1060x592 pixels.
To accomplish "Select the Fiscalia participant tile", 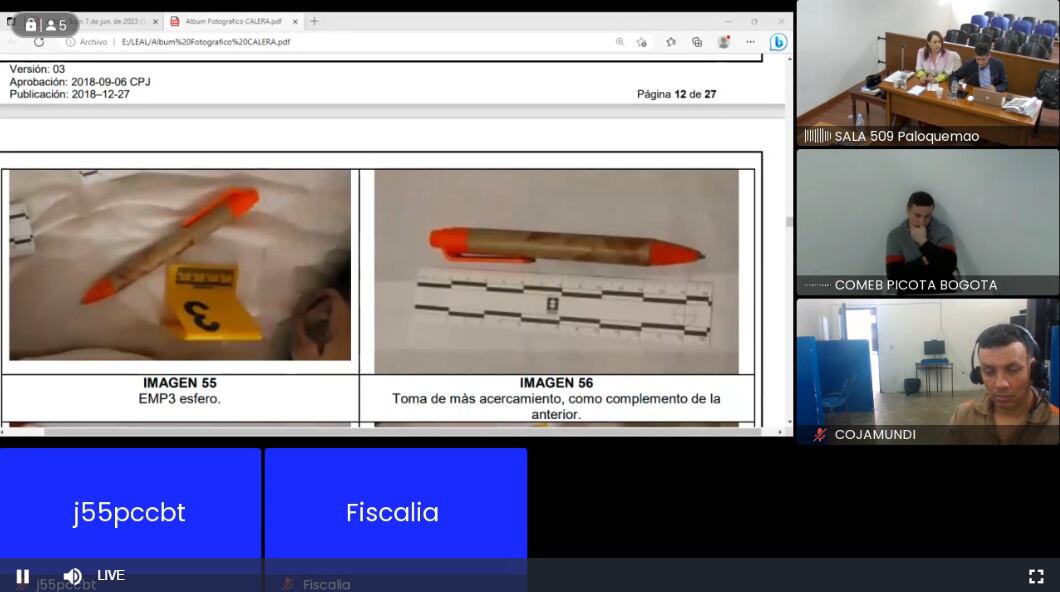I will coord(395,512).
